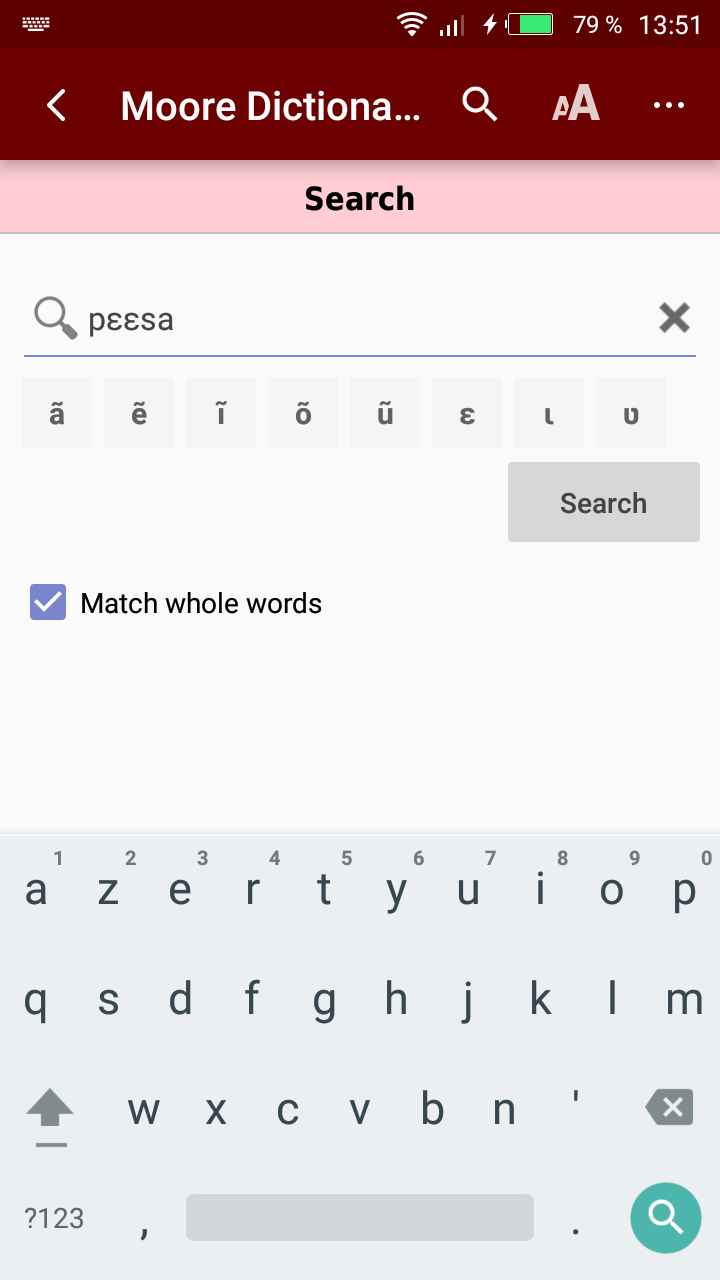
Task: Open the font size settings icon
Action: (x=576, y=104)
